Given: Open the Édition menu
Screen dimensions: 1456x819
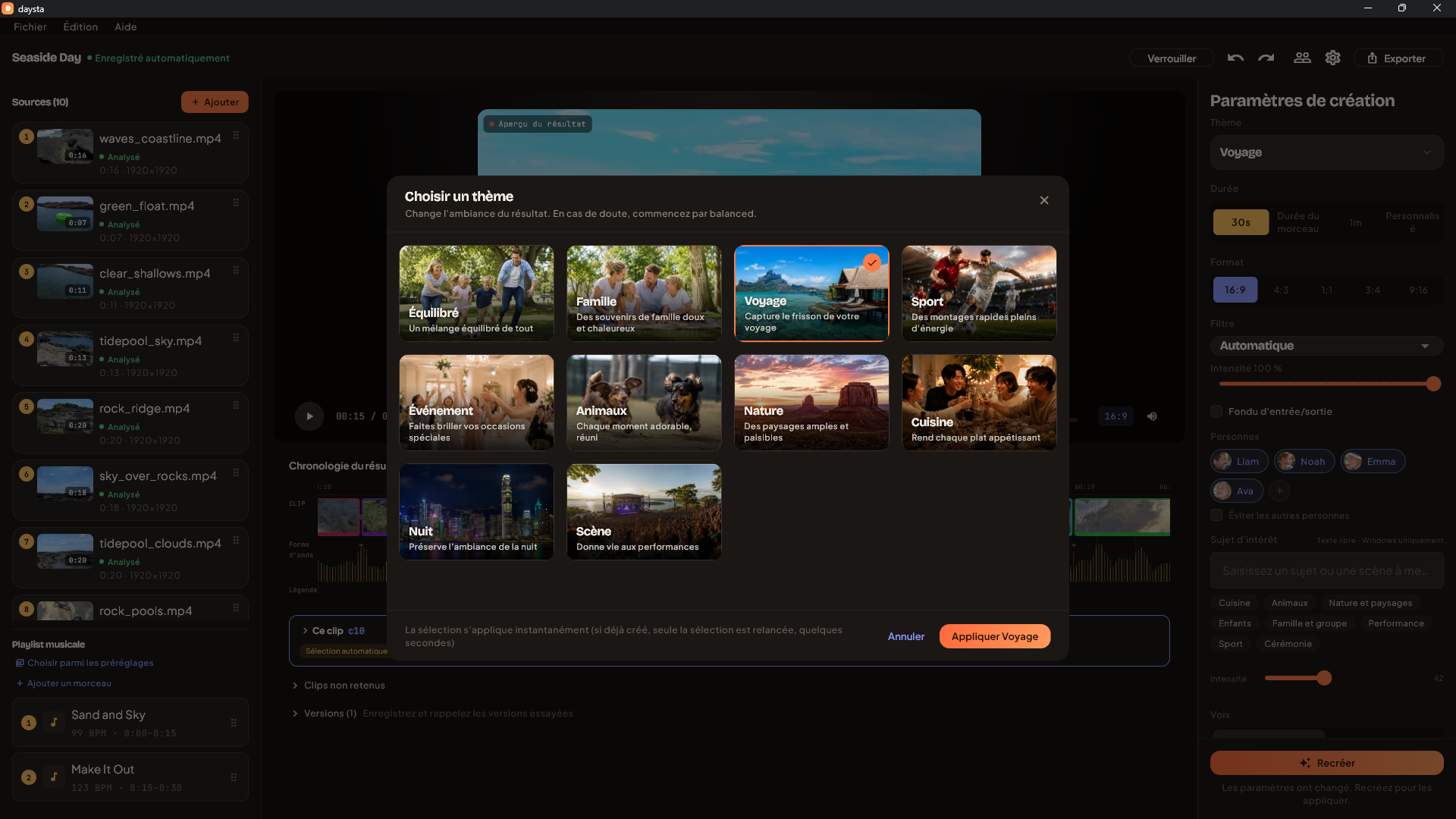Looking at the screenshot, I should (x=80, y=27).
